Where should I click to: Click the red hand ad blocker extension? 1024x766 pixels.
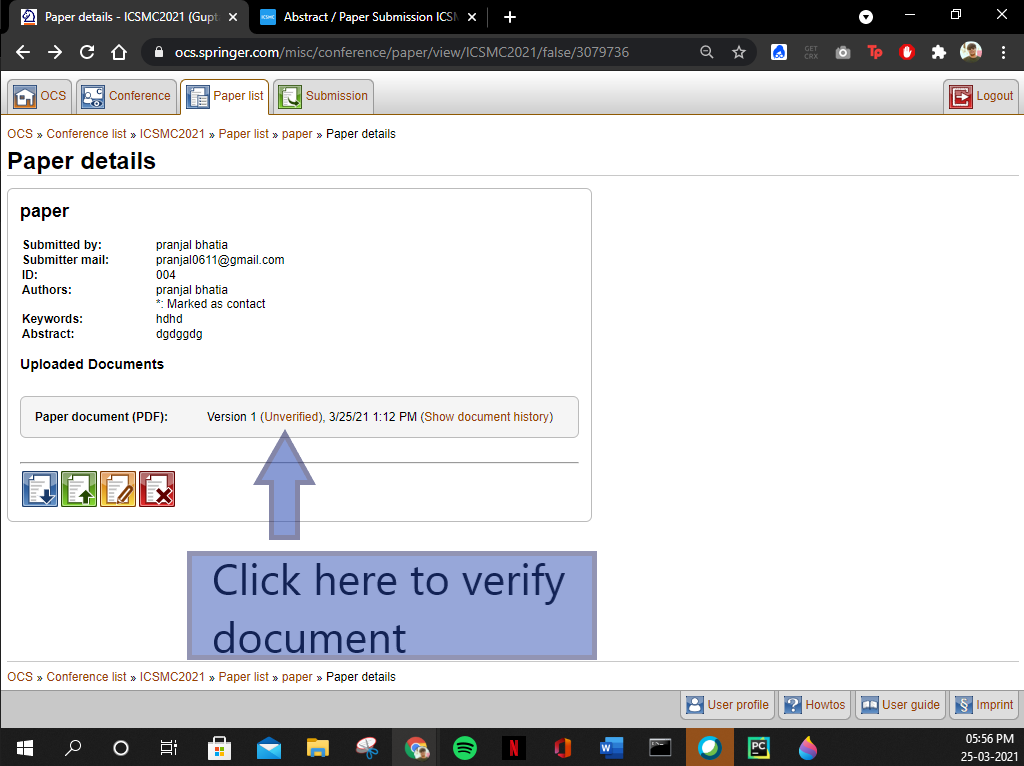907,52
